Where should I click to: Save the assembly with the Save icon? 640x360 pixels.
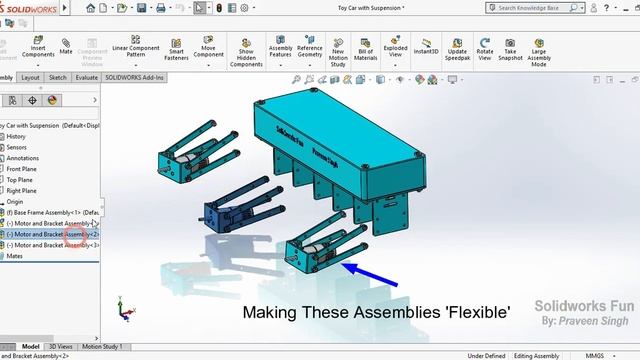tap(141, 8)
